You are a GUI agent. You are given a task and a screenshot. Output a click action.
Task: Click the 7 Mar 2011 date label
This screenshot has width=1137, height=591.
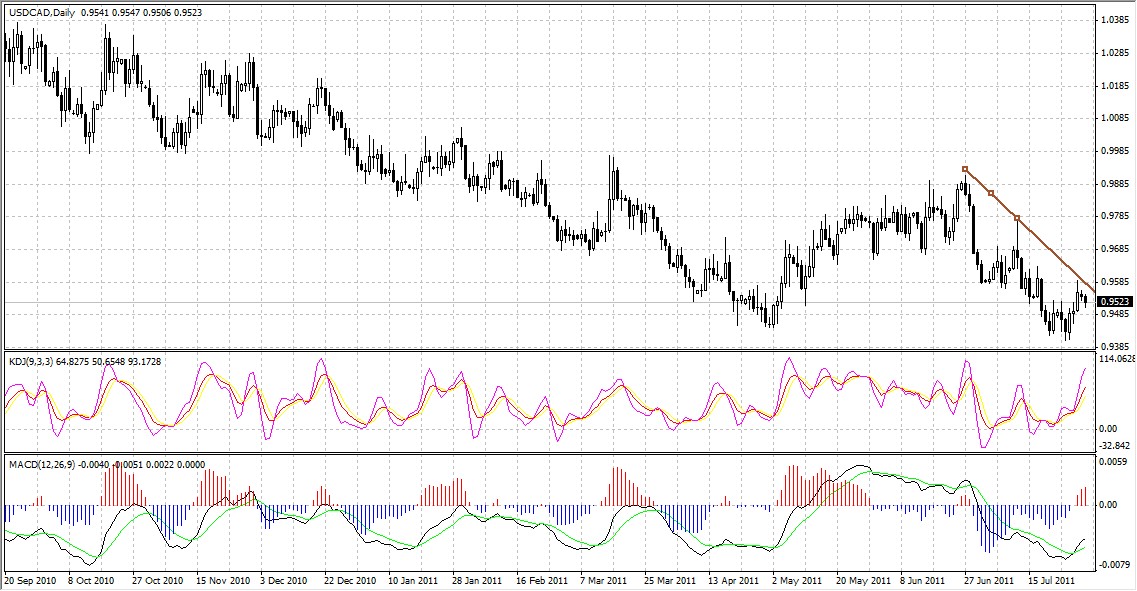point(603,580)
